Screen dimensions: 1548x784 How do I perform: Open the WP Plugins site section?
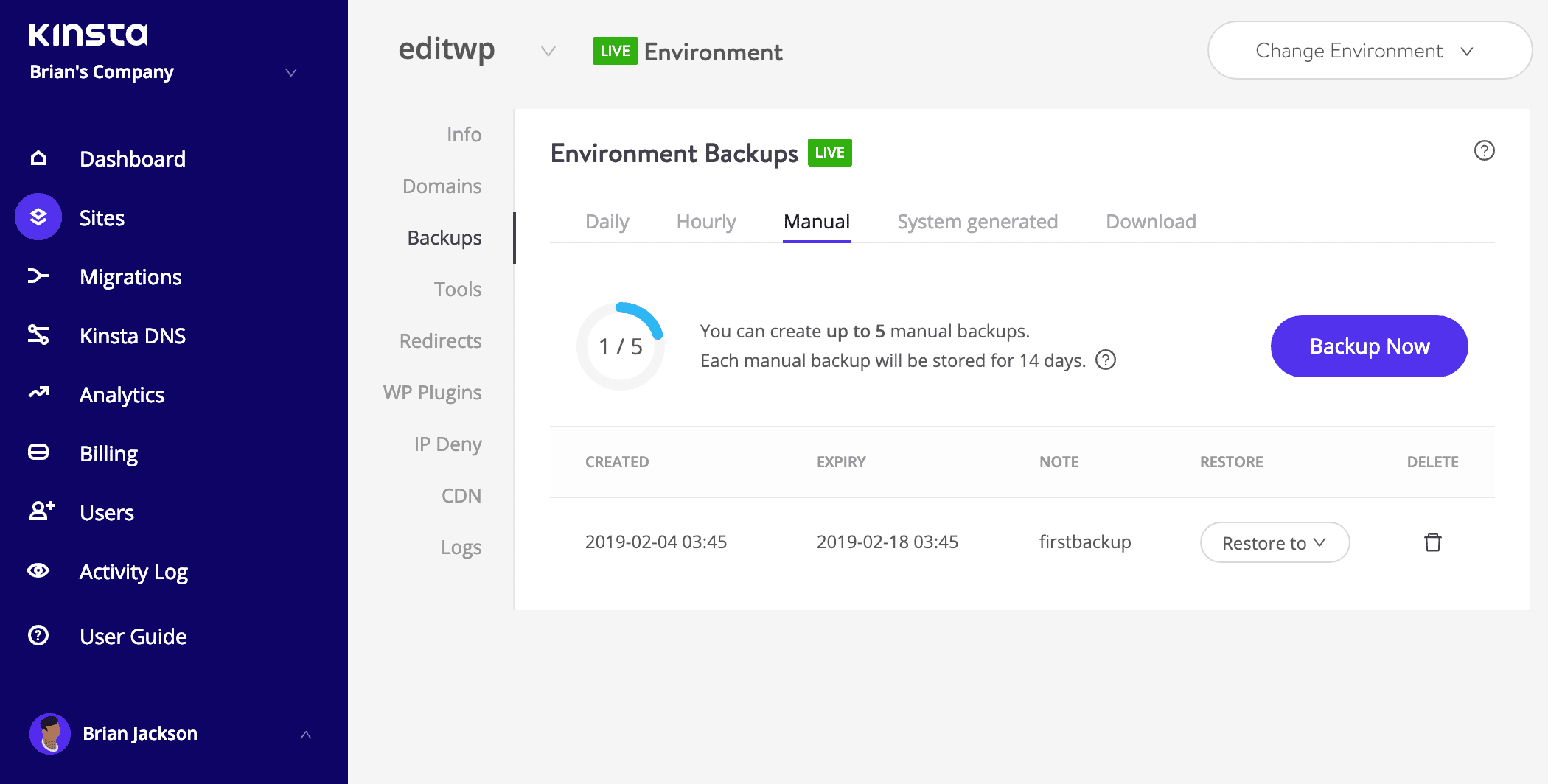(432, 392)
